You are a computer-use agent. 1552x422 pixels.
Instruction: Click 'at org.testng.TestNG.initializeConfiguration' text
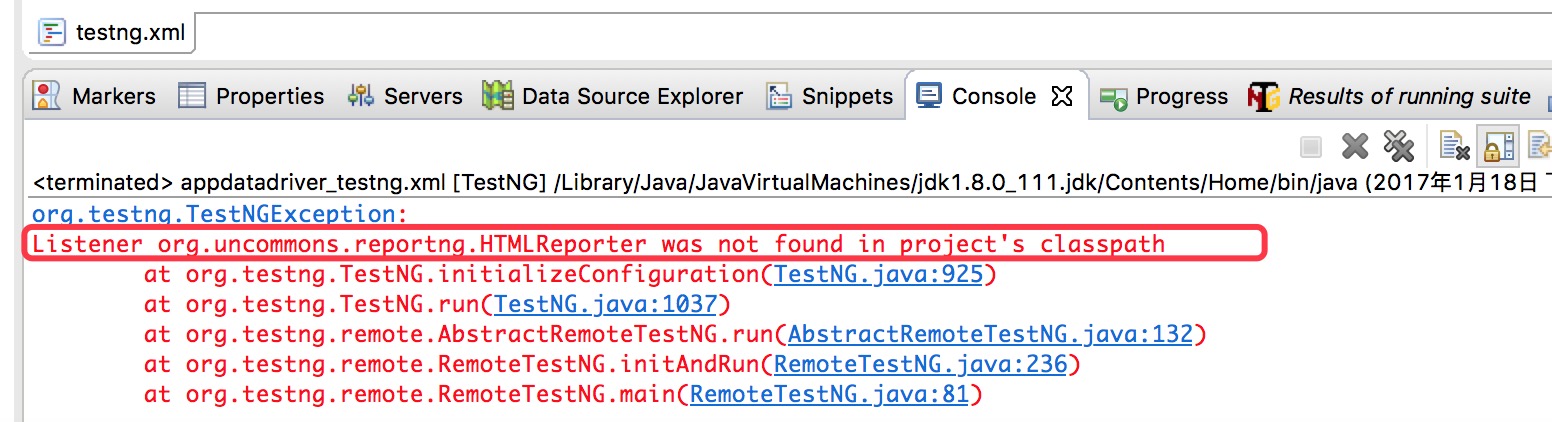[453, 275]
